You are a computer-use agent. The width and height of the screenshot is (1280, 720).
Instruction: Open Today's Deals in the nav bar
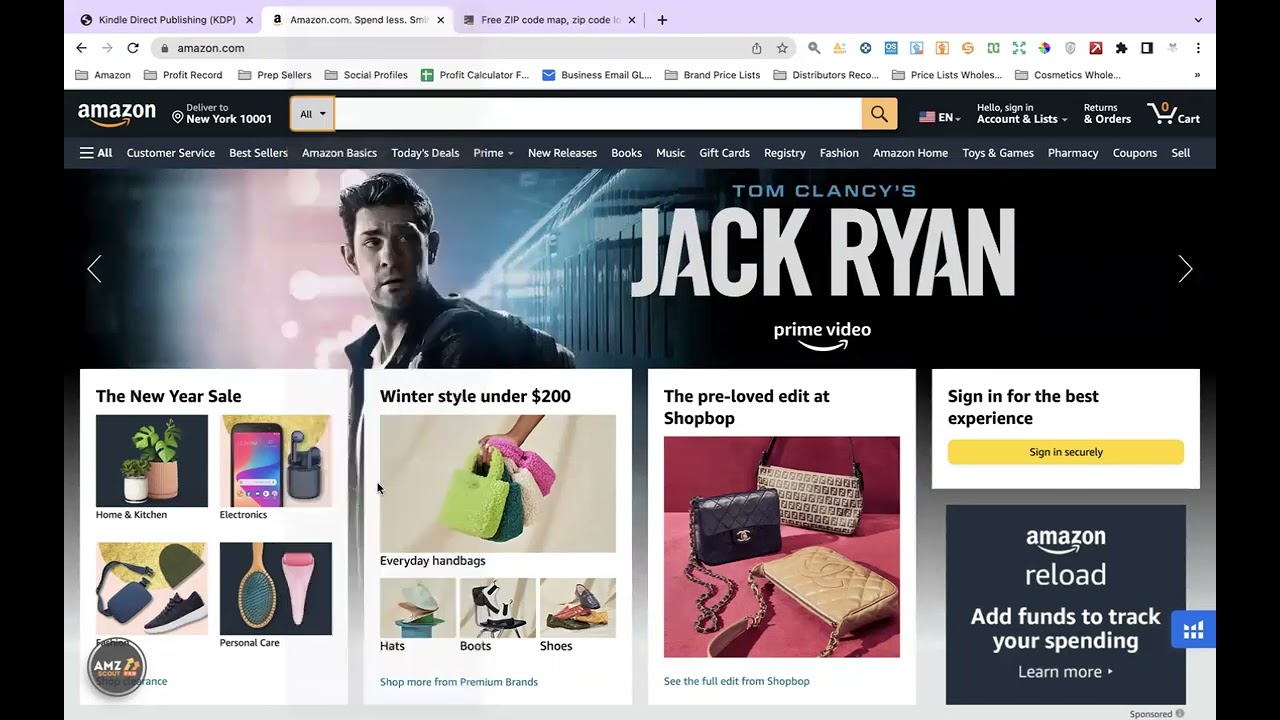point(425,153)
